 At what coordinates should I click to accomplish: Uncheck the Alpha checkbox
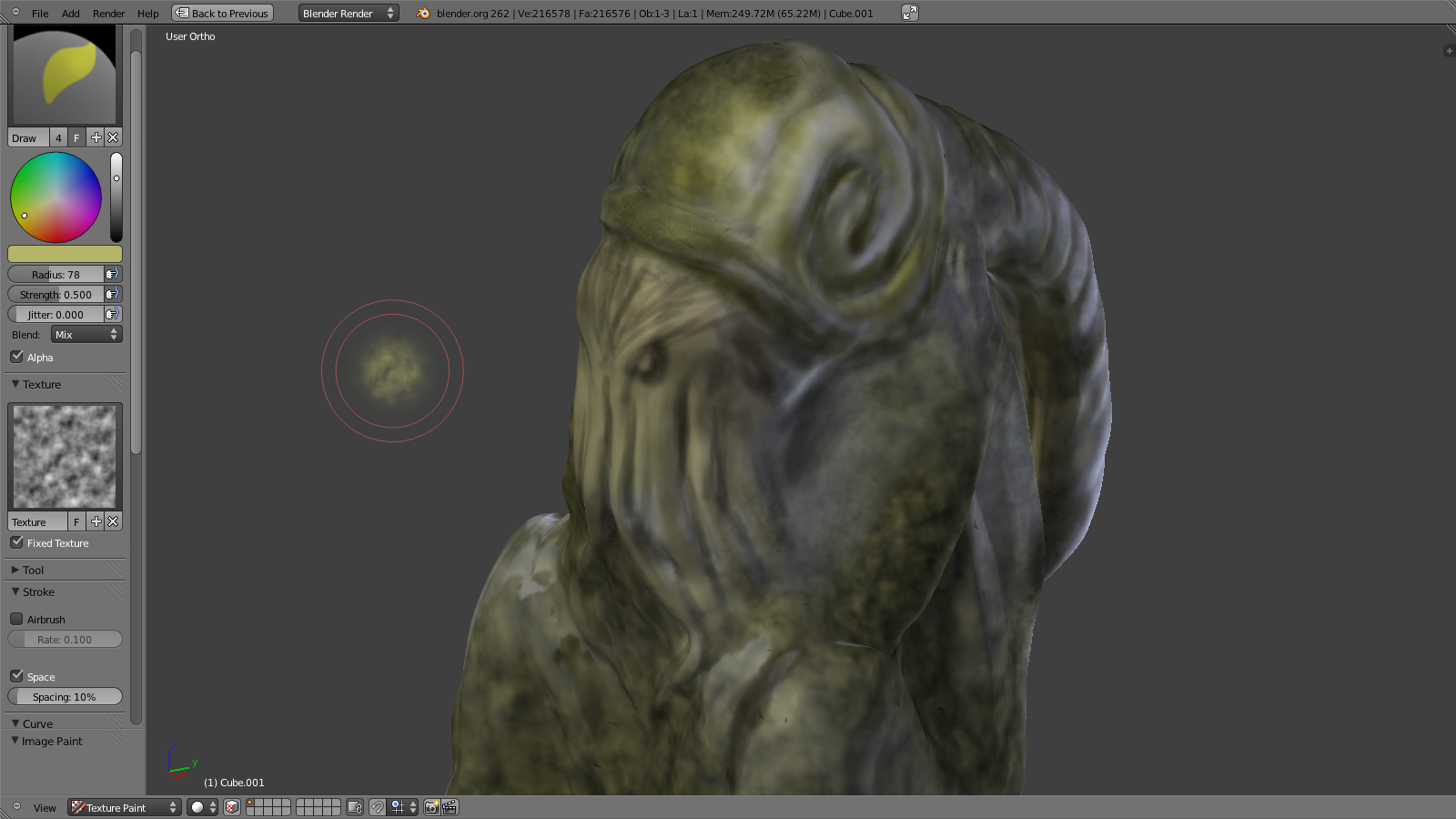coord(17,357)
